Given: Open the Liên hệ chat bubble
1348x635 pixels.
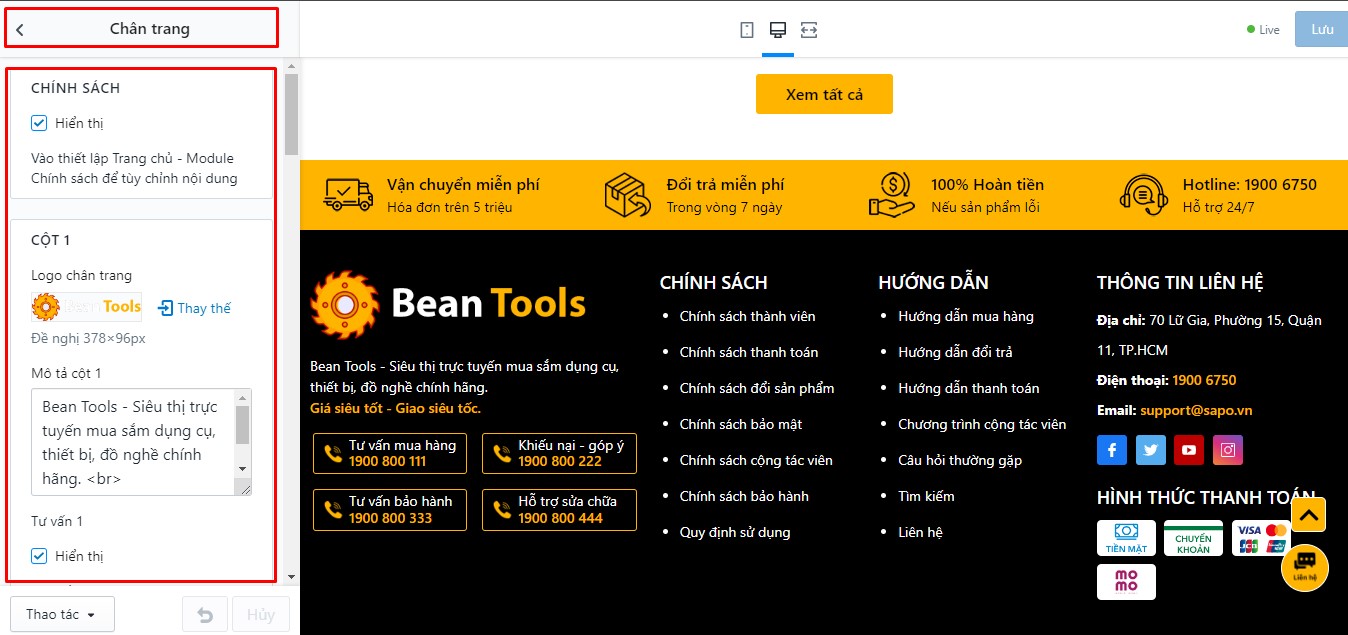Looking at the screenshot, I should pos(1305,567).
